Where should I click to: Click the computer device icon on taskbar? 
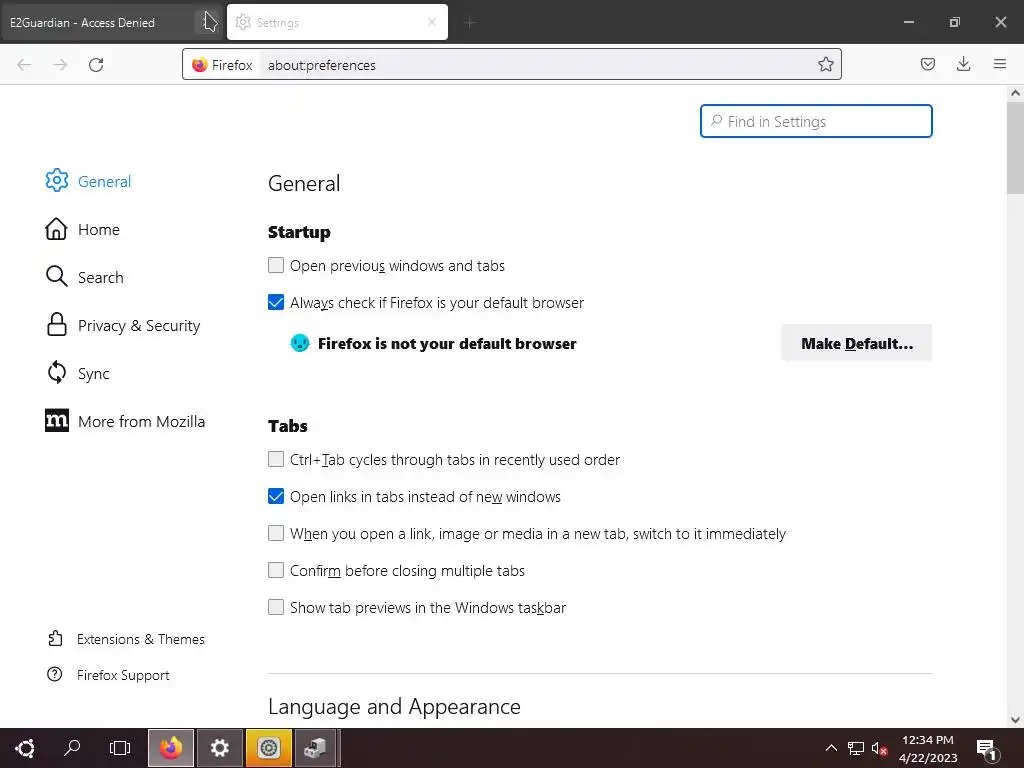point(315,748)
